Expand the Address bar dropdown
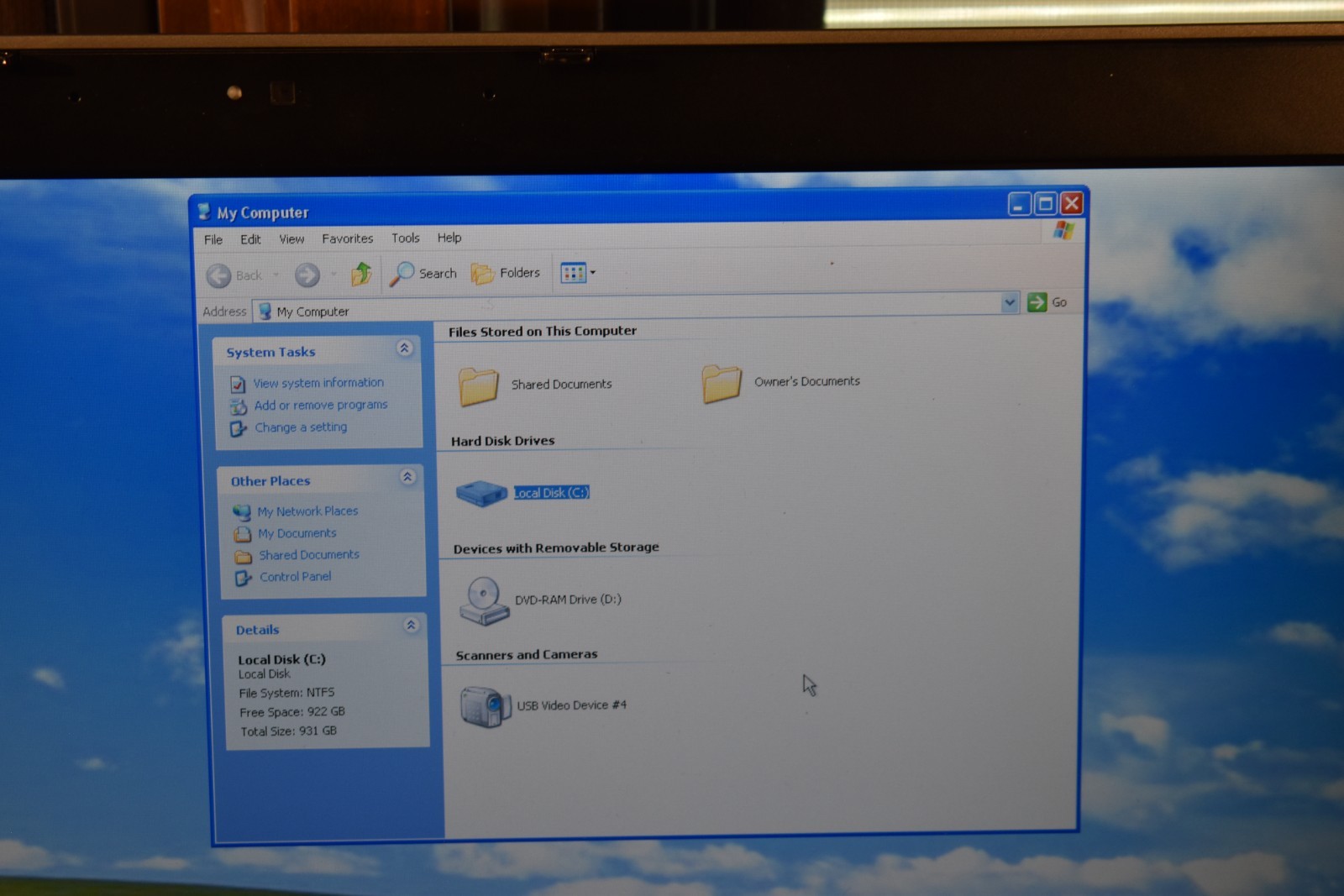The height and width of the screenshot is (896, 1344). pos(1010,302)
